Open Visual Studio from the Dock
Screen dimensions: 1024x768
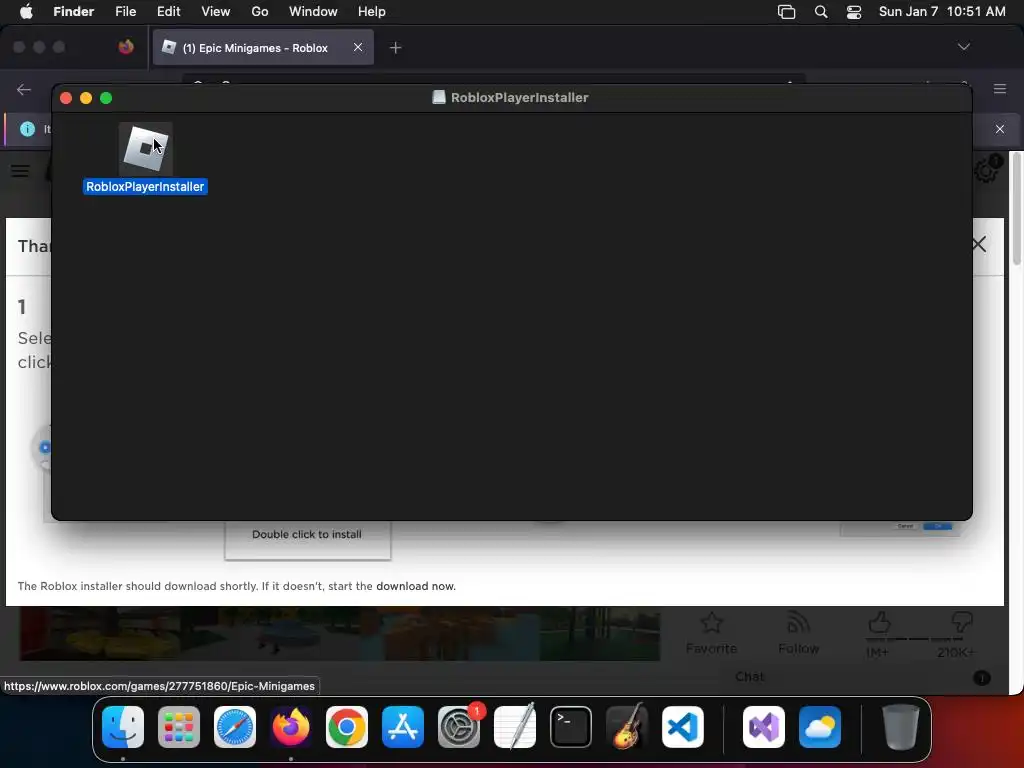764,727
